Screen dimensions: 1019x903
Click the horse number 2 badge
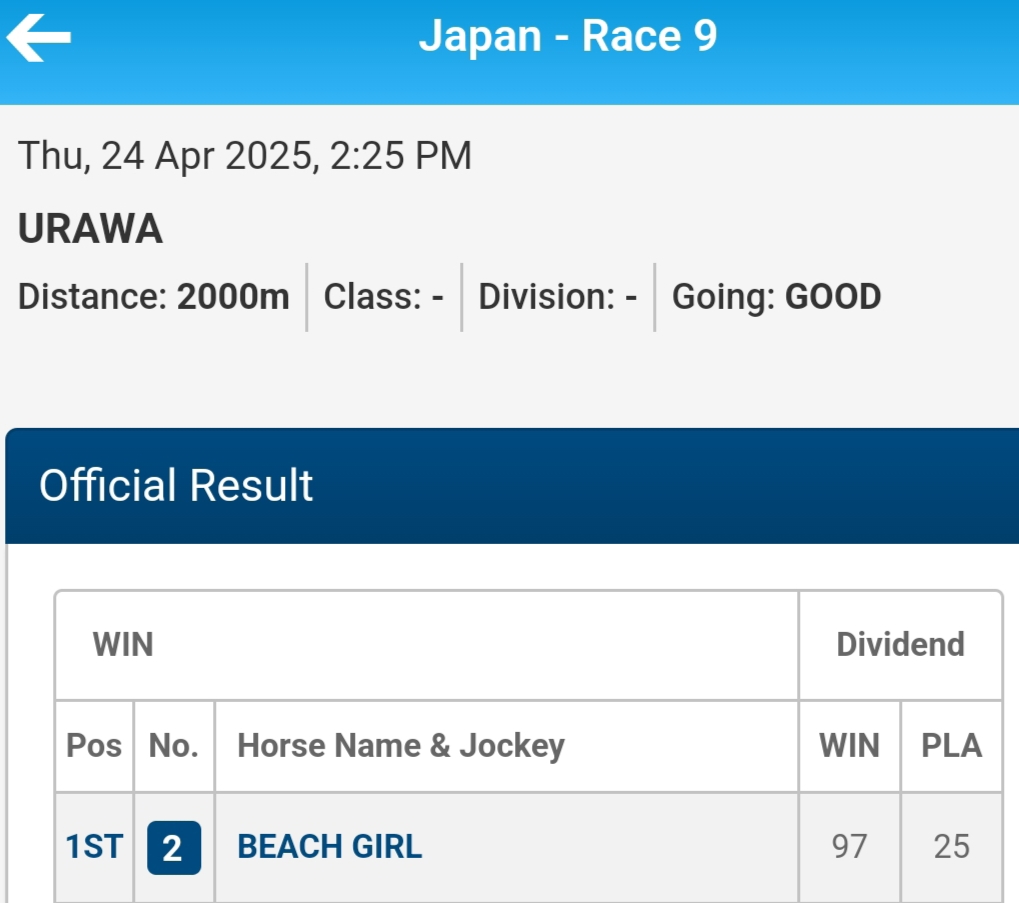[173, 848]
